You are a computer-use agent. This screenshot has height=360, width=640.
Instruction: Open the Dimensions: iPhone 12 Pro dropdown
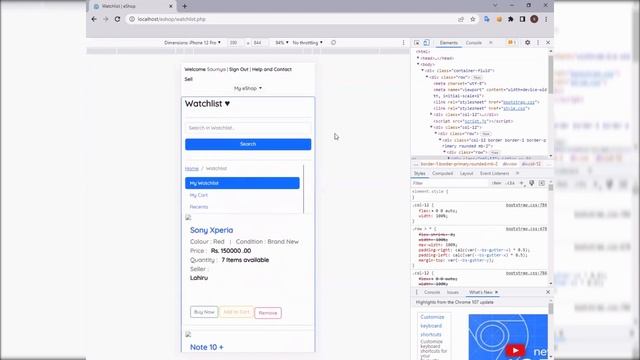pyautogui.click(x=192, y=42)
